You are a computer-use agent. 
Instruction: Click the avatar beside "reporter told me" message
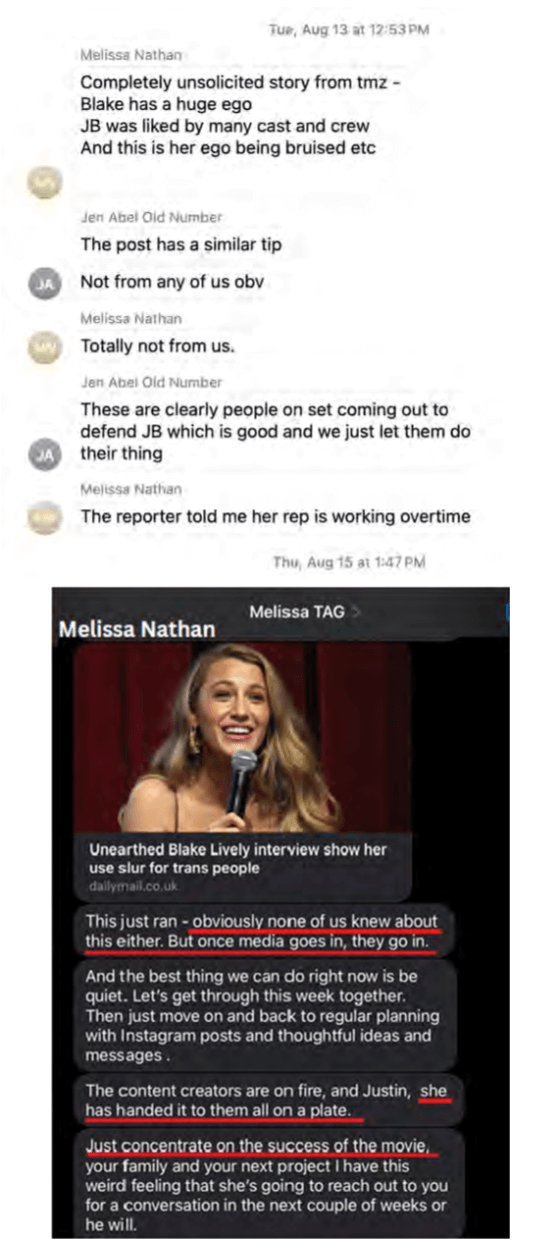pyautogui.click(x=45, y=516)
